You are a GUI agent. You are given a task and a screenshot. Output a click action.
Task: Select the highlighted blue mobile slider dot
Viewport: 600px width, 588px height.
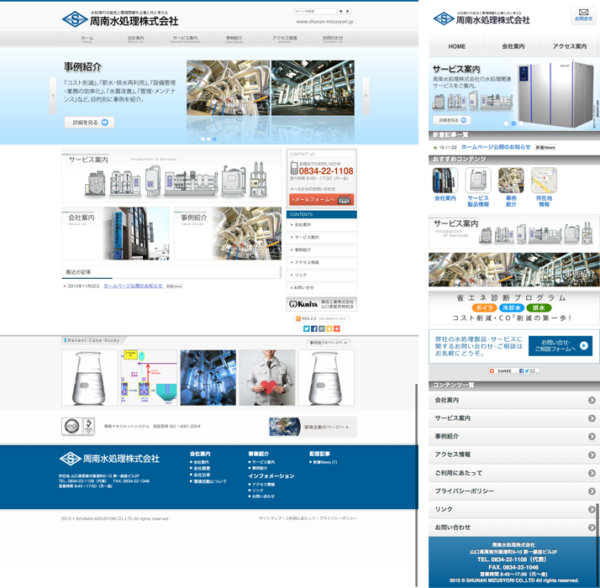click(x=514, y=124)
